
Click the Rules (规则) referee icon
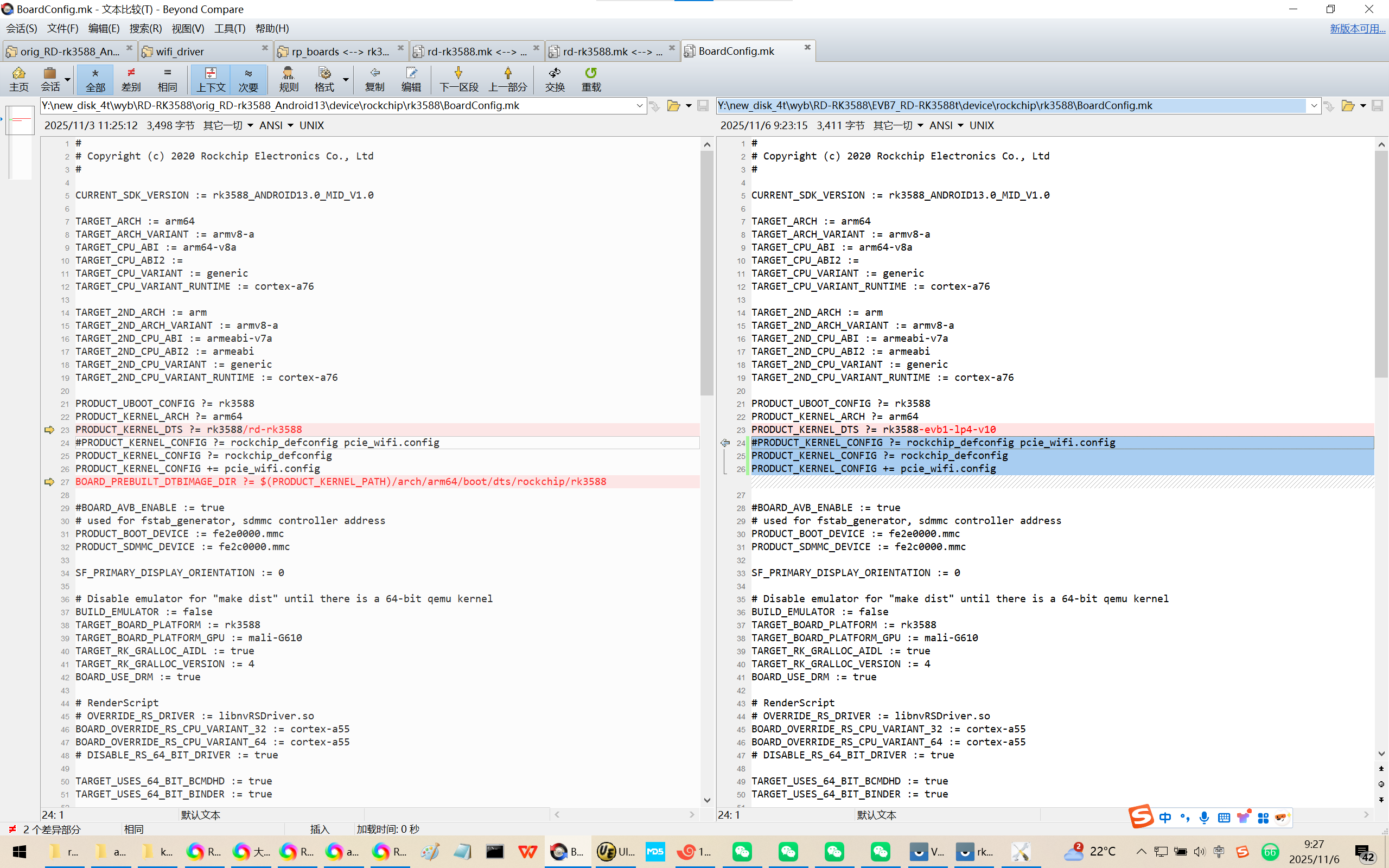(x=288, y=79)
